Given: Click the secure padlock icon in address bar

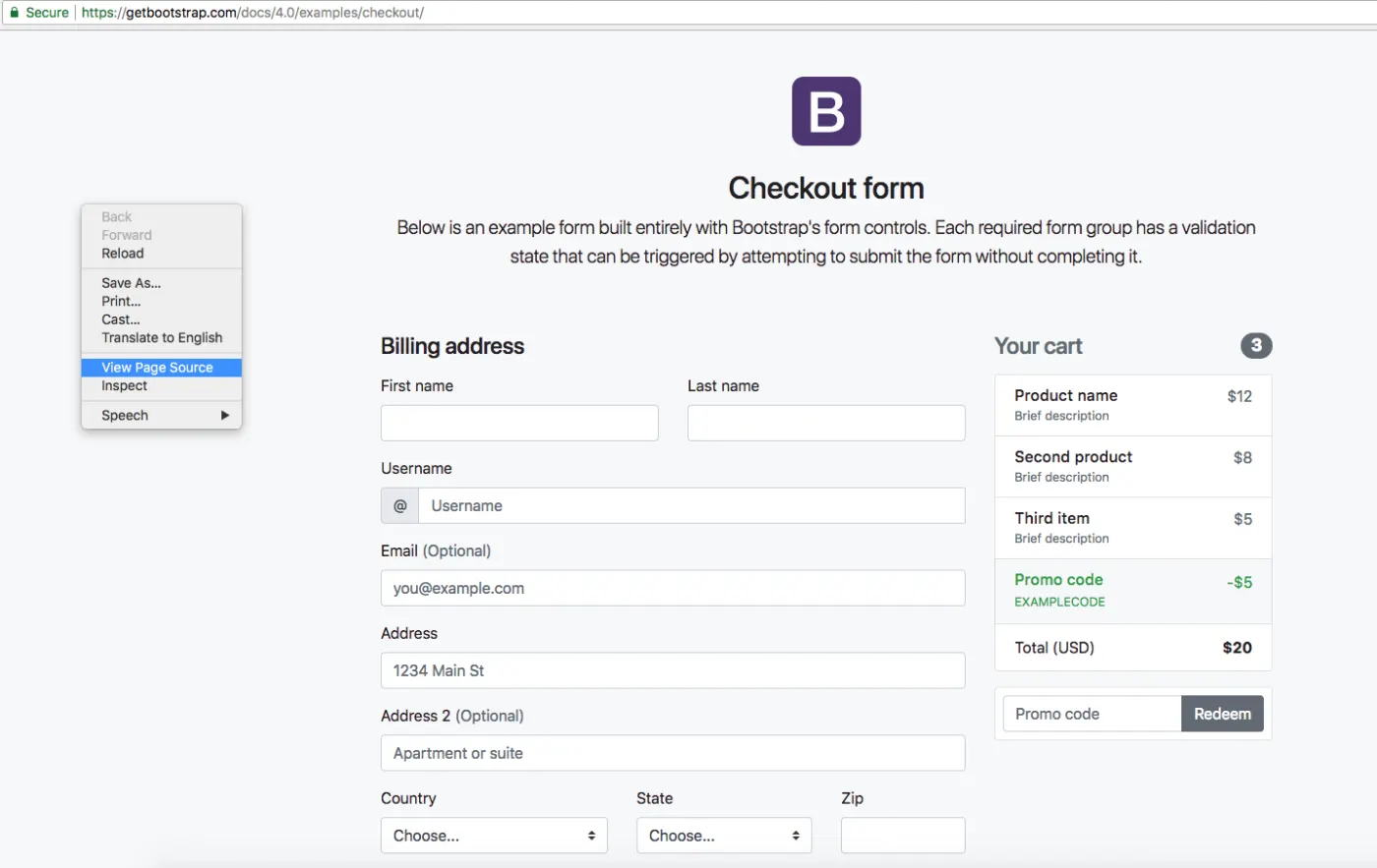Looking at the screenshot, I should click(x=14, y=13).
